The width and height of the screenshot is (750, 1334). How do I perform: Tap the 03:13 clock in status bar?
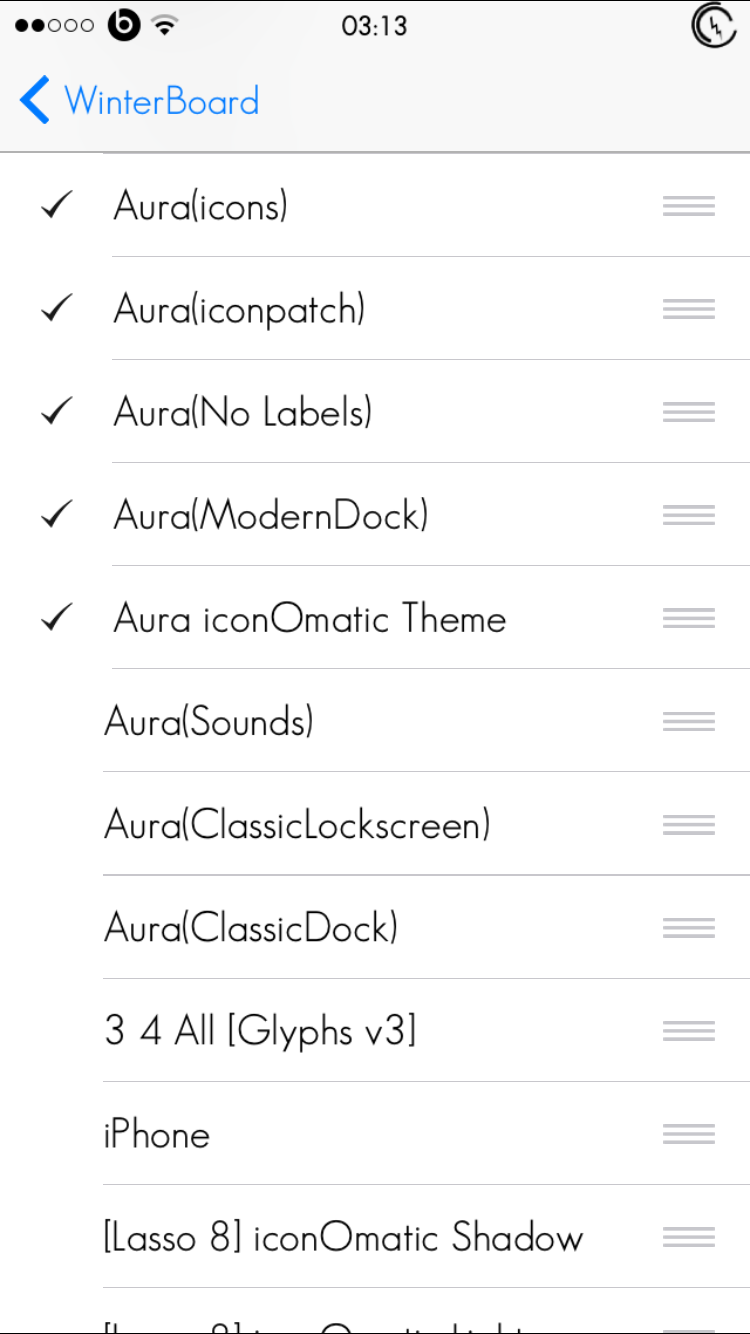tap(374, 26)
